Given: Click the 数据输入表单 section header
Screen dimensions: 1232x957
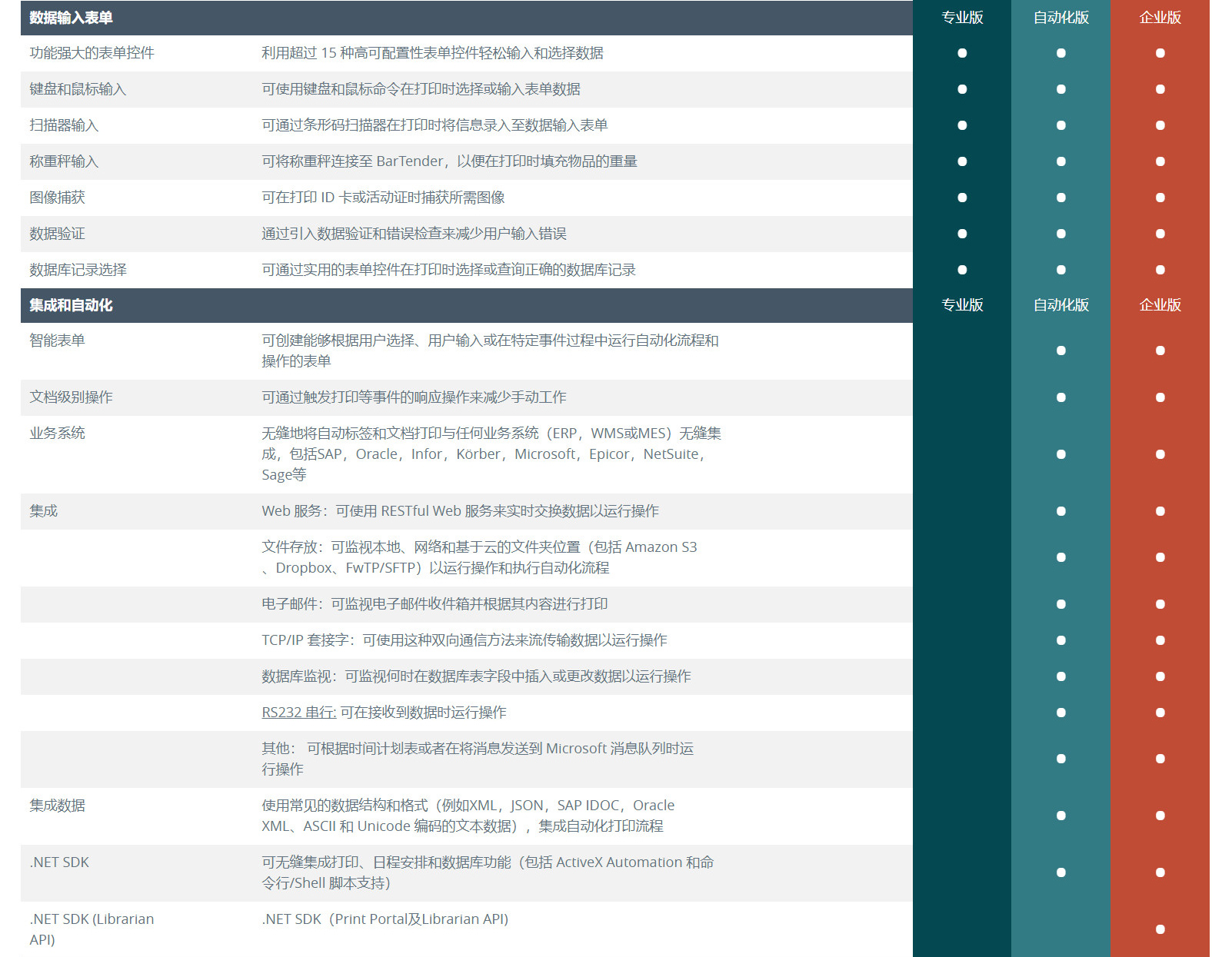Looking at the screenshot, I should click(71, 18).
